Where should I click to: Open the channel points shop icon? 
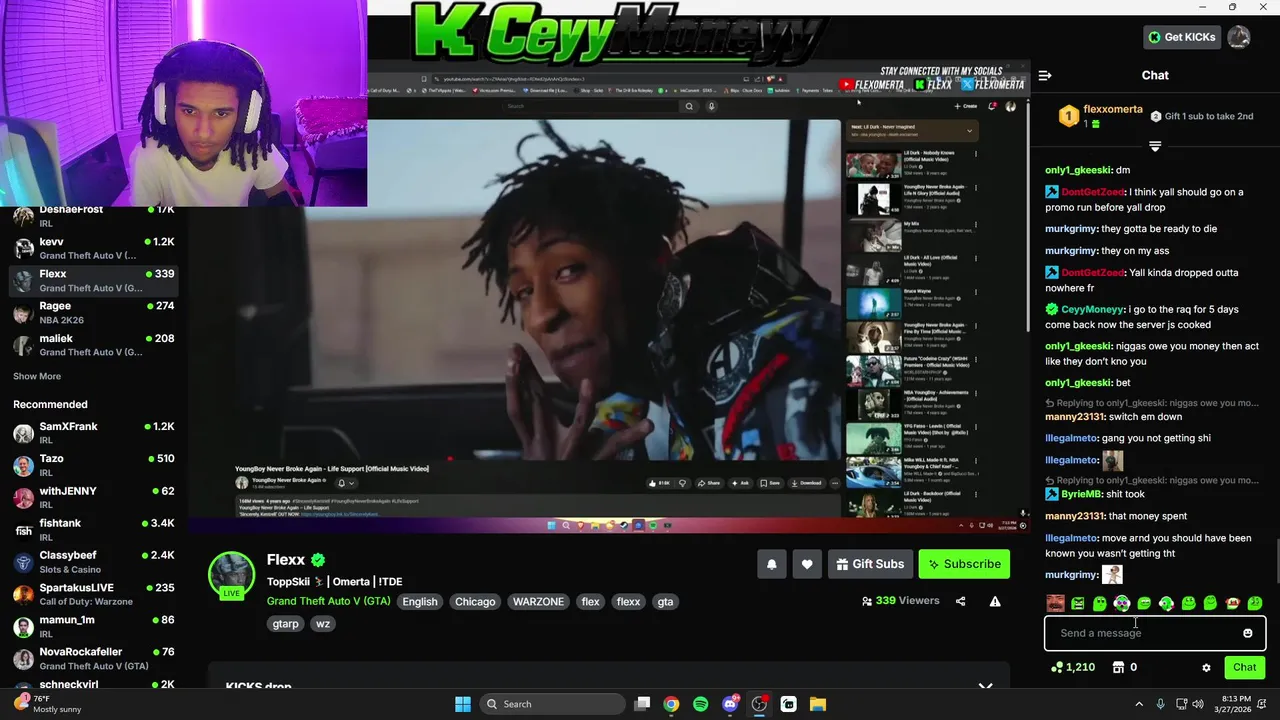click(1118, 667)
